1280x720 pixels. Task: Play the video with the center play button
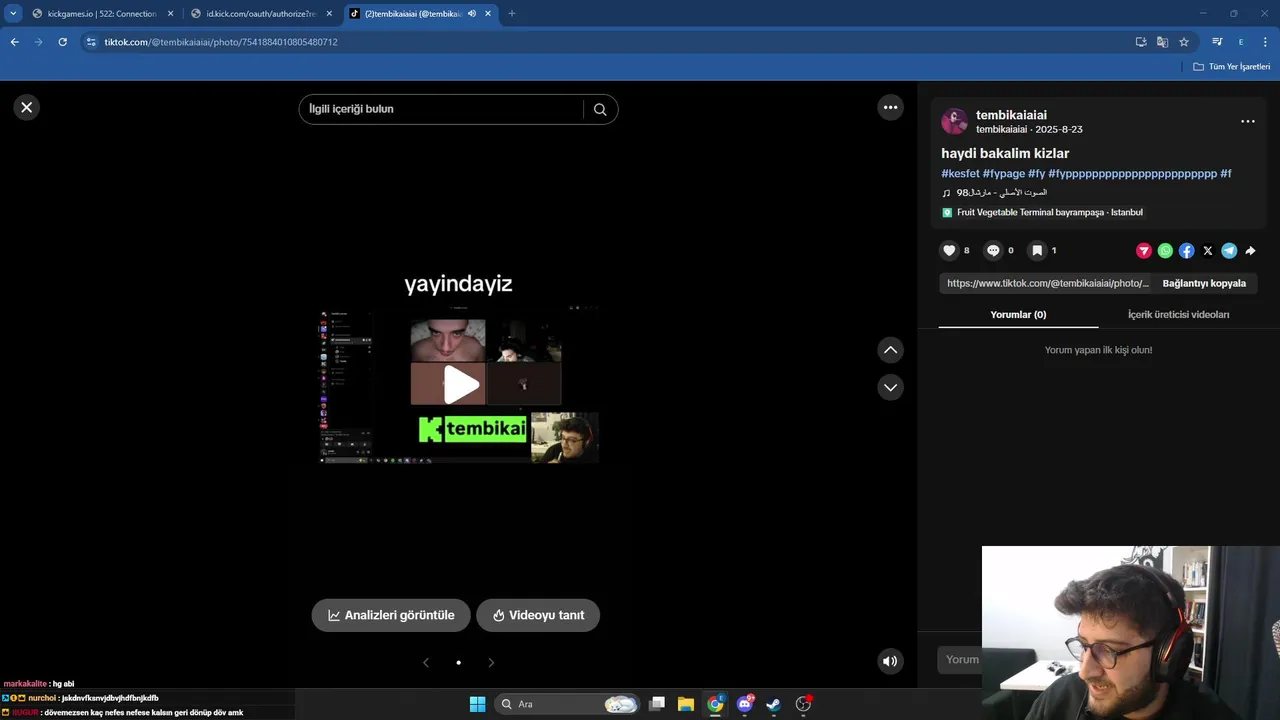pyautogui.click(x=460, y=384)
